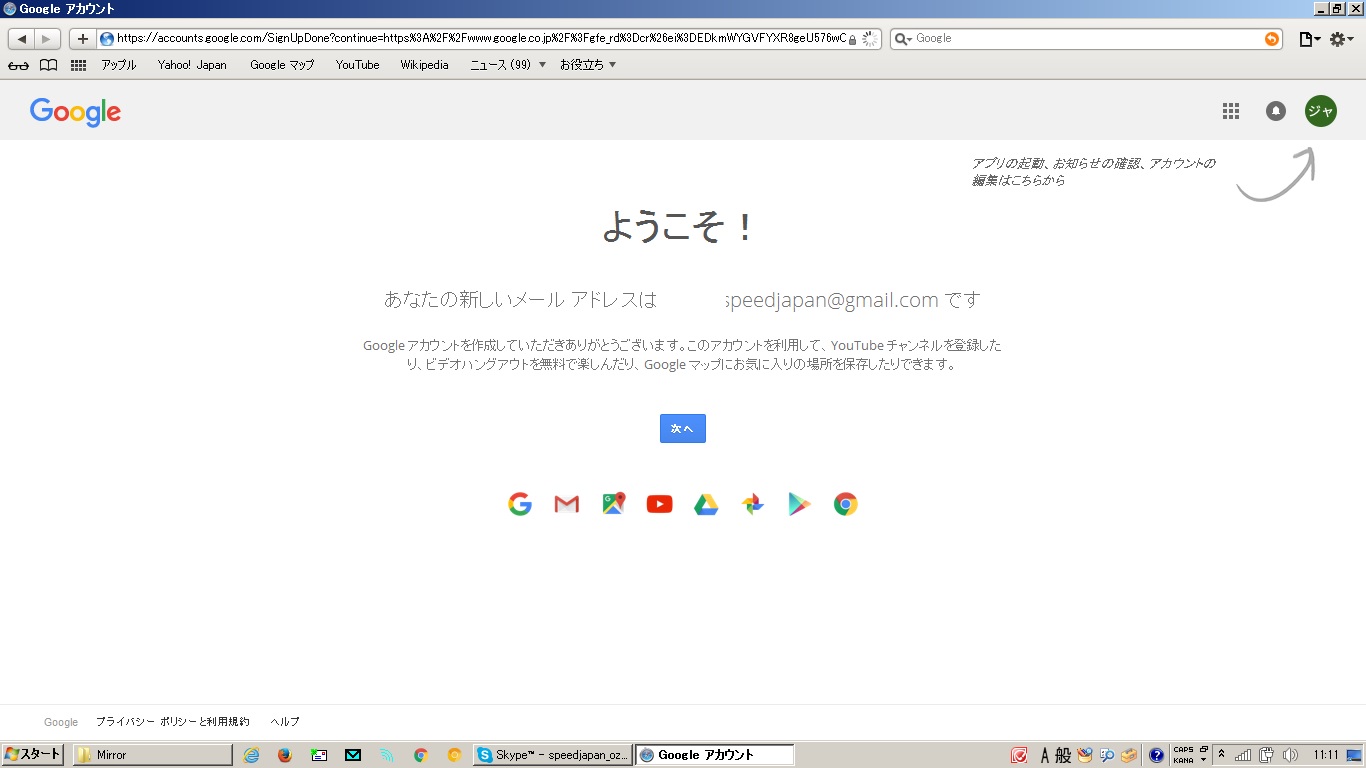Screen dimensions: 1366x768
Task: Open the ヘルプ footer link
Action: [284, 721]
